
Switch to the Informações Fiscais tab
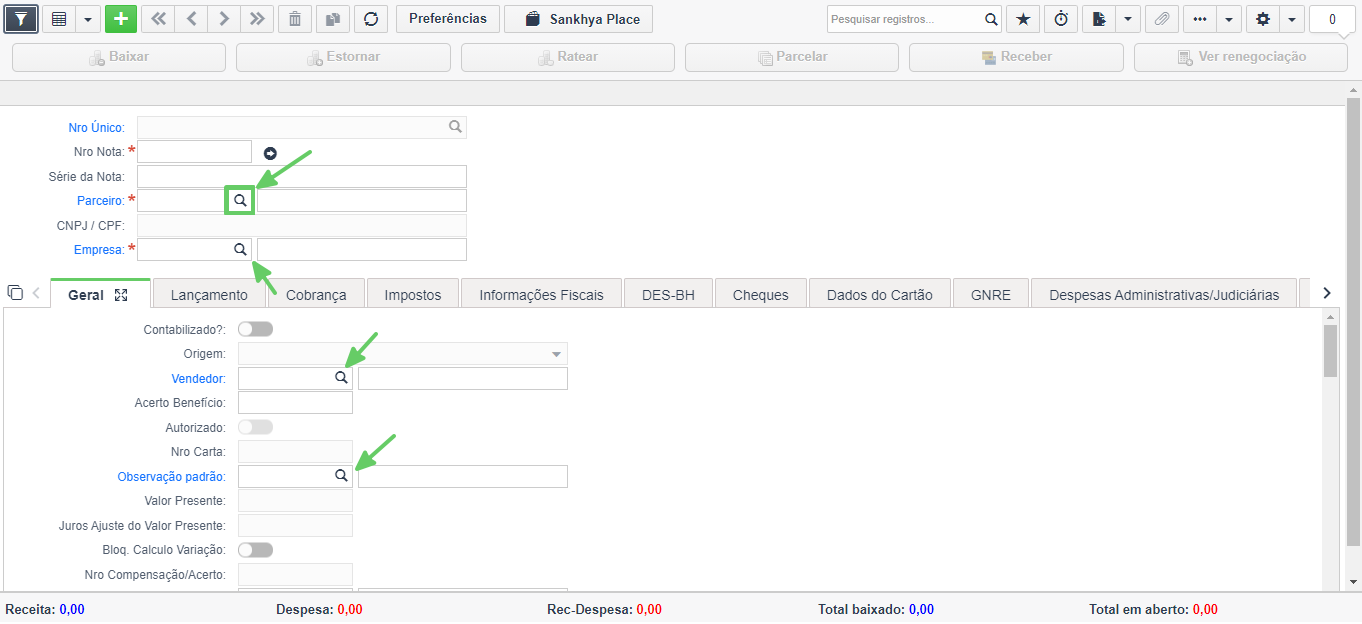click(542, 294)
